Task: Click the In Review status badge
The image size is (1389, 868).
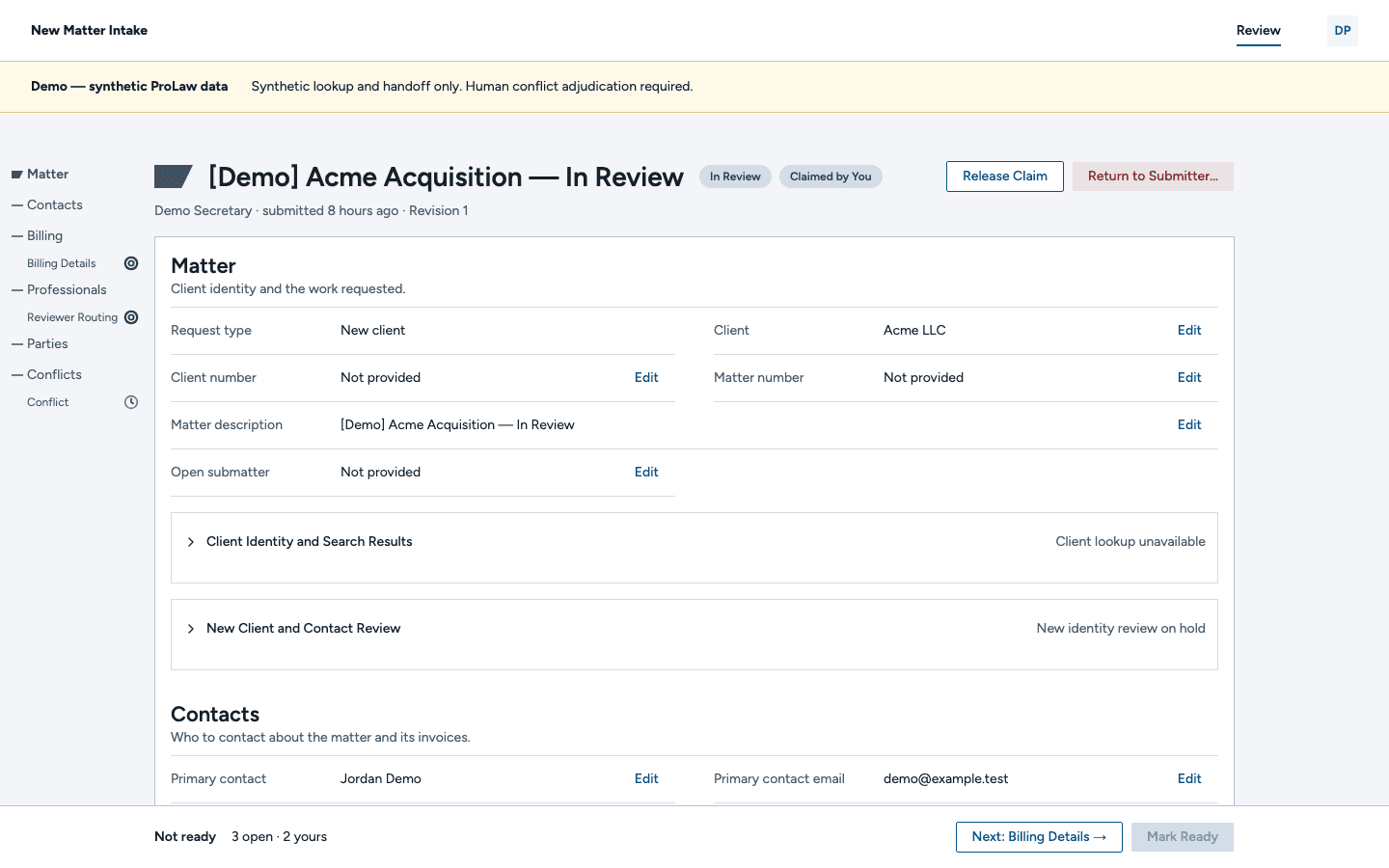Action: pos(735,176)
